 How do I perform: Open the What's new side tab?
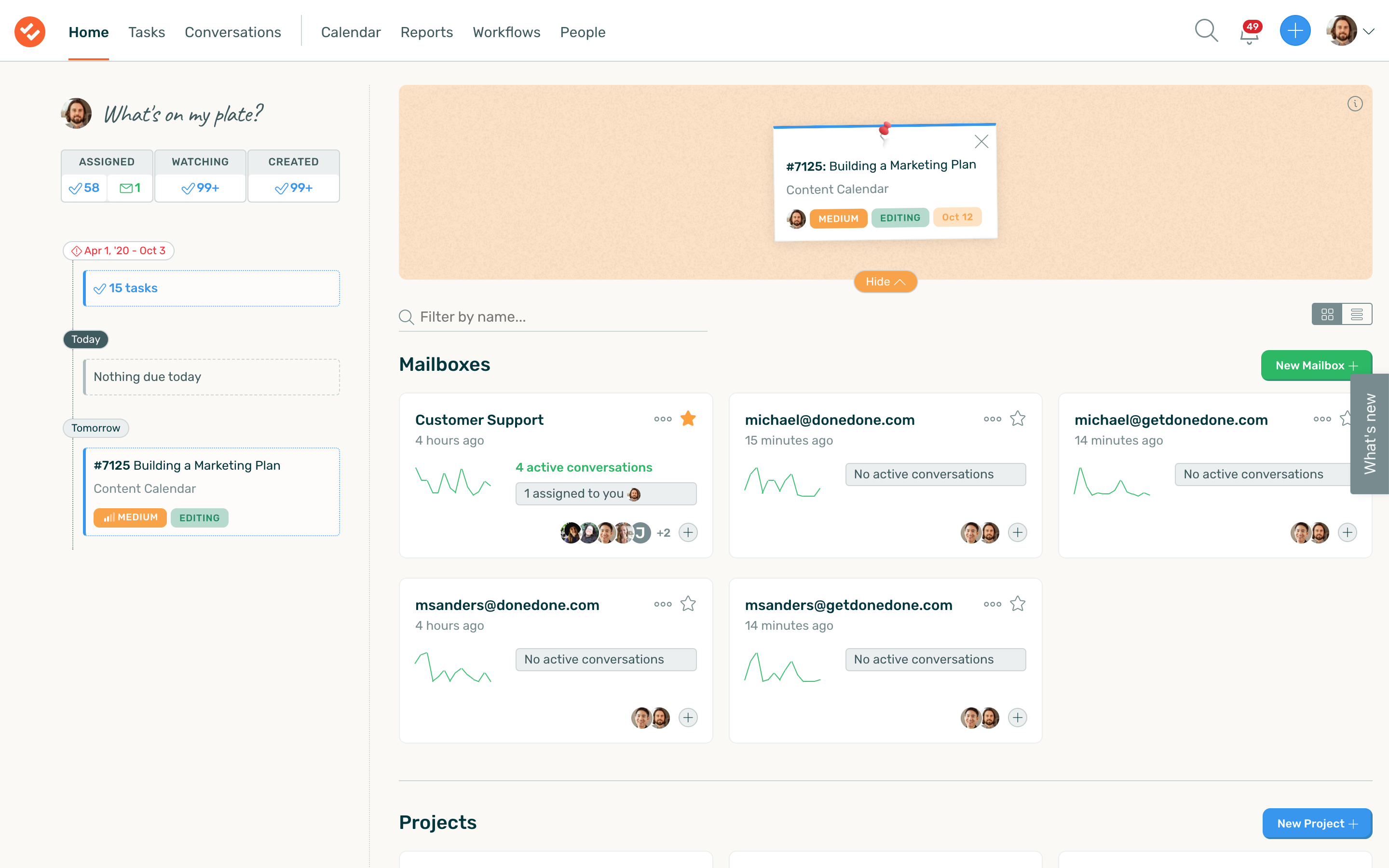point(1371,434)
